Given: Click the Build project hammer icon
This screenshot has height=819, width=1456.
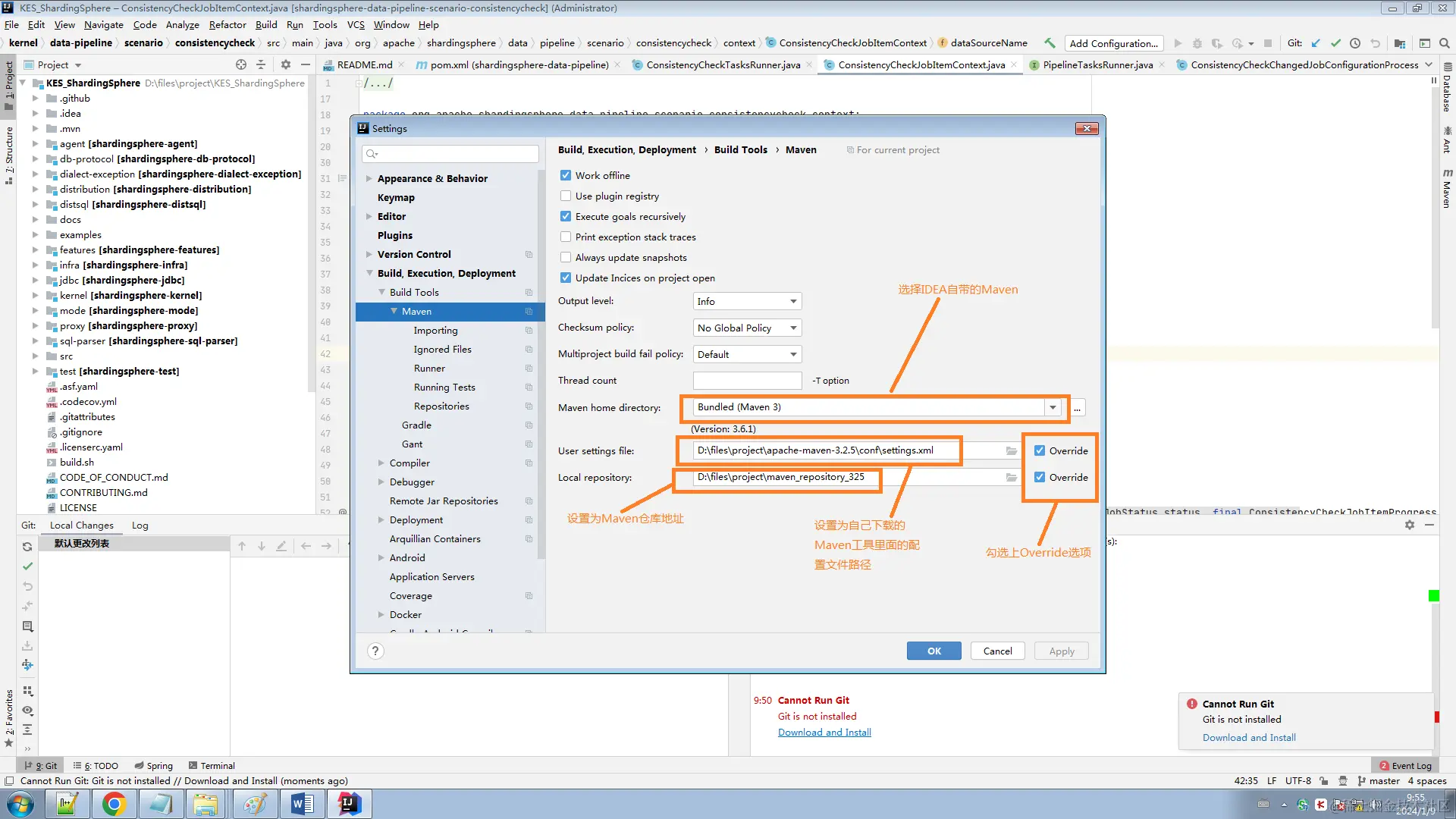Looking at the screenshot, I should (1050, 43).
